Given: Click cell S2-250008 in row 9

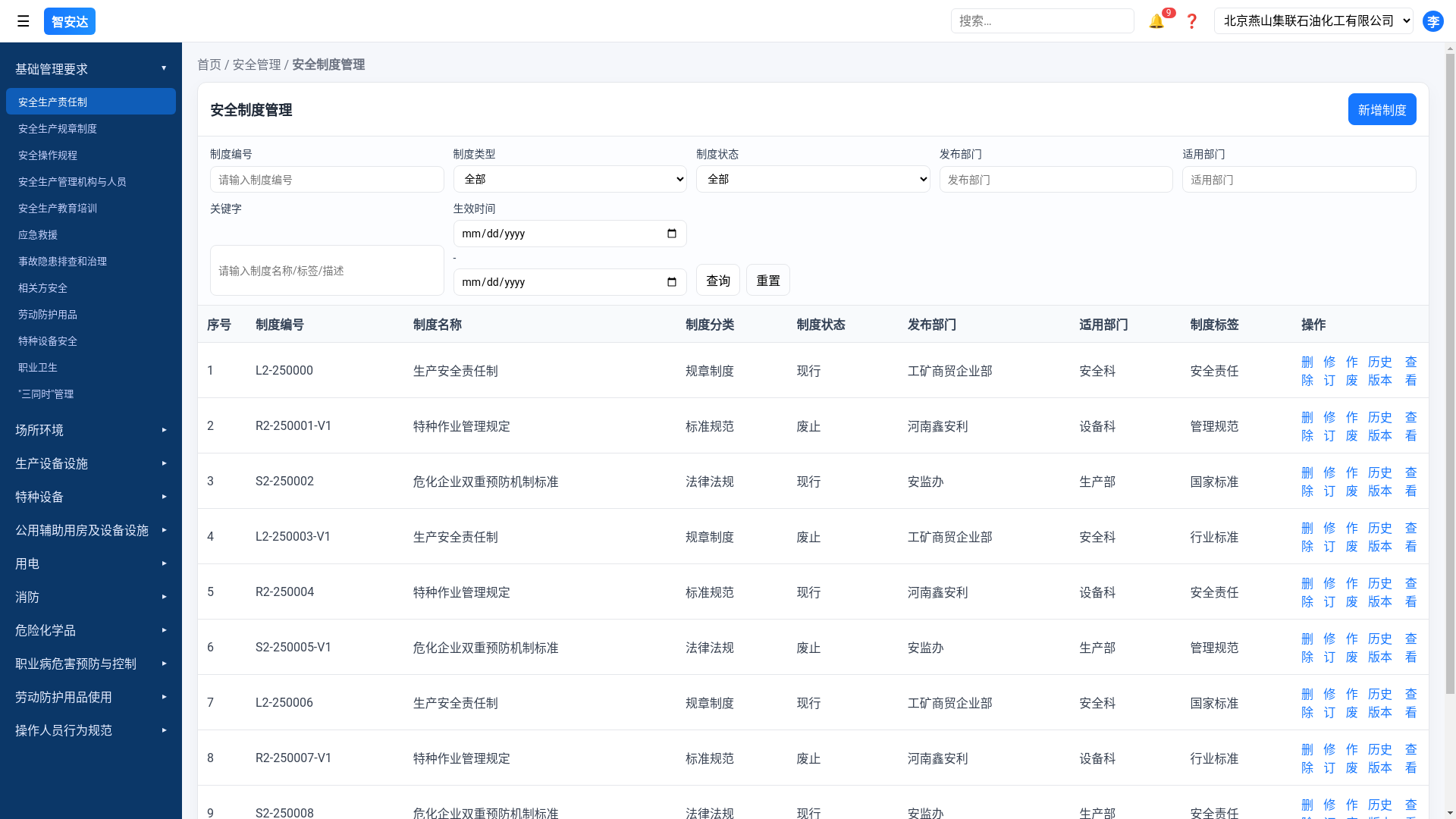Looking at the screenshot, I should pyautogui.click(x=284, y=813).
